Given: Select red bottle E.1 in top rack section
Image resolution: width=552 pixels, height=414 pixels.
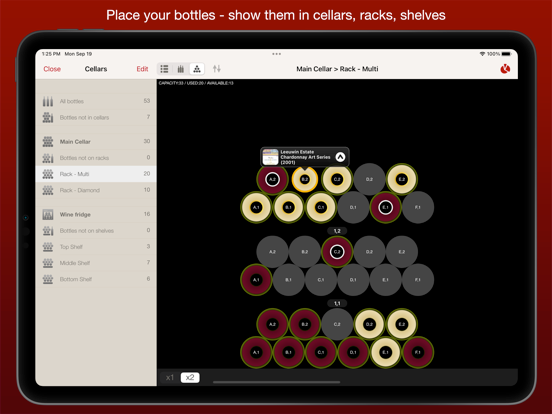Looking at the screenshot, I should click(385, 207).
